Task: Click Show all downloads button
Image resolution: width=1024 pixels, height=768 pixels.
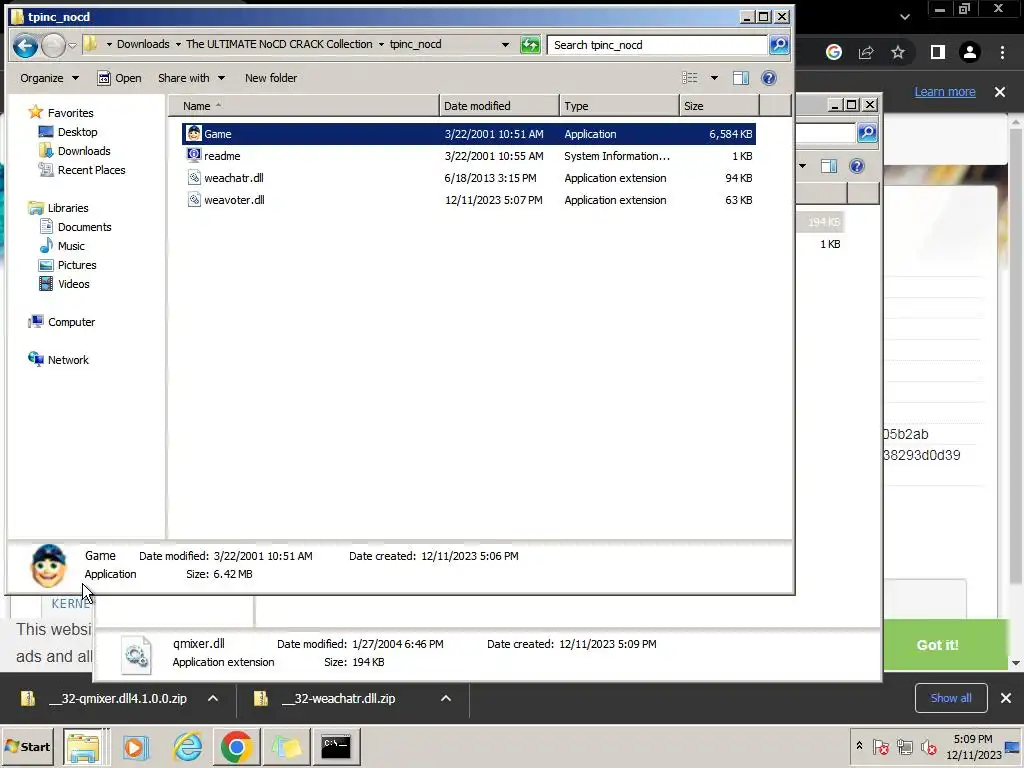Action: click(951, 698)
